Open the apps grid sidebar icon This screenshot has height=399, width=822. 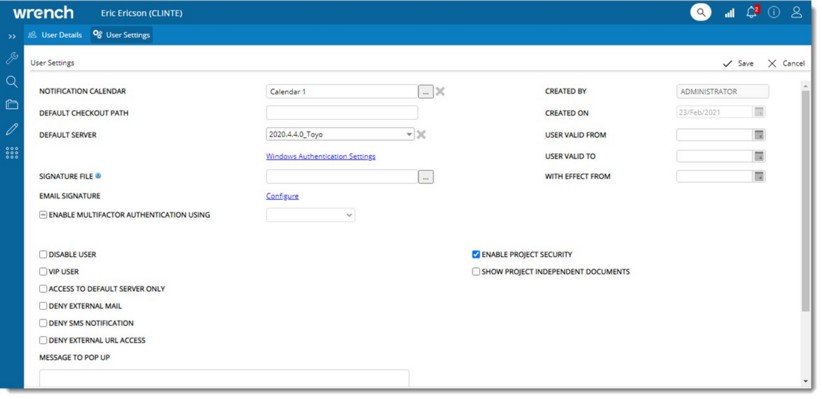(x=12, y=153)
